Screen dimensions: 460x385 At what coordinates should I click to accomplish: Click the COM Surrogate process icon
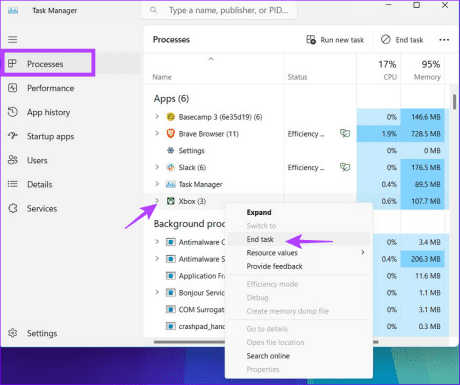pos(171,309)
